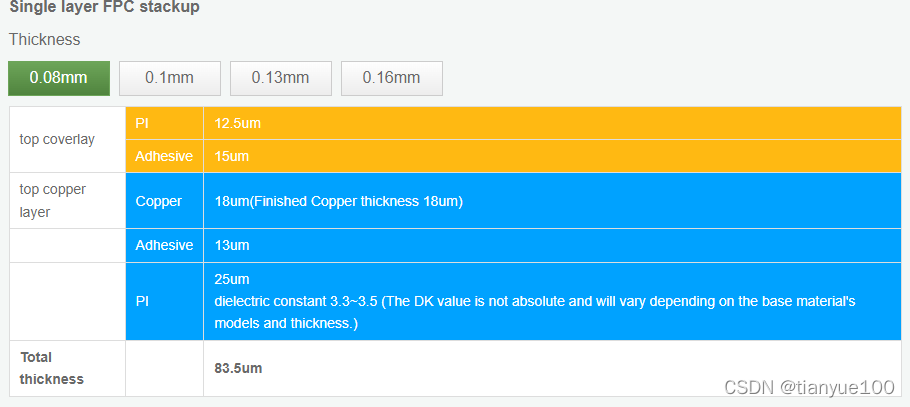Click the 13um adhesive thickness value
The height and width of the screenshot is (407, 910).
[232, 245]
